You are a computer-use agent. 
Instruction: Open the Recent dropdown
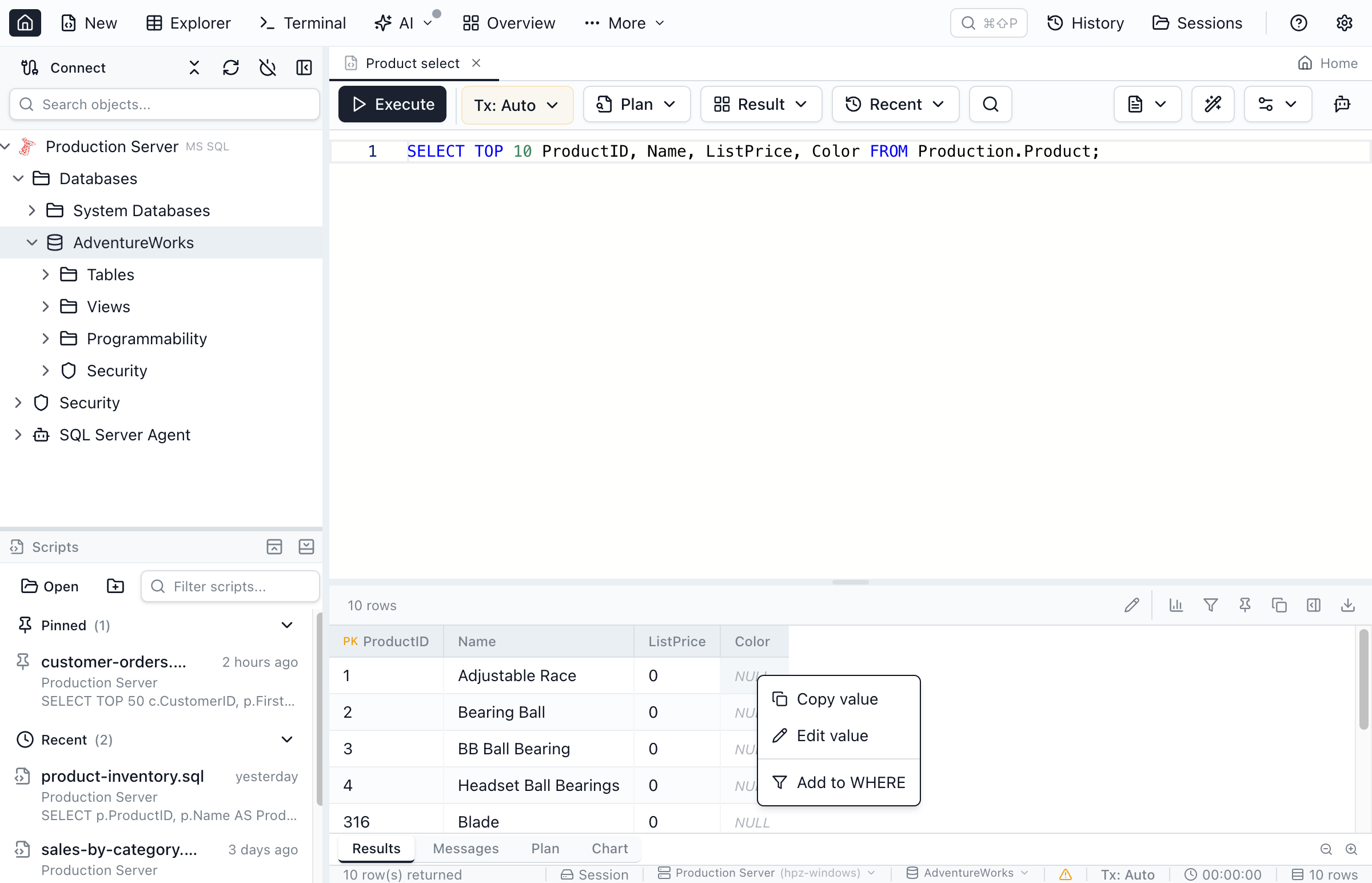pyautogui.click(x=895, y=104)
